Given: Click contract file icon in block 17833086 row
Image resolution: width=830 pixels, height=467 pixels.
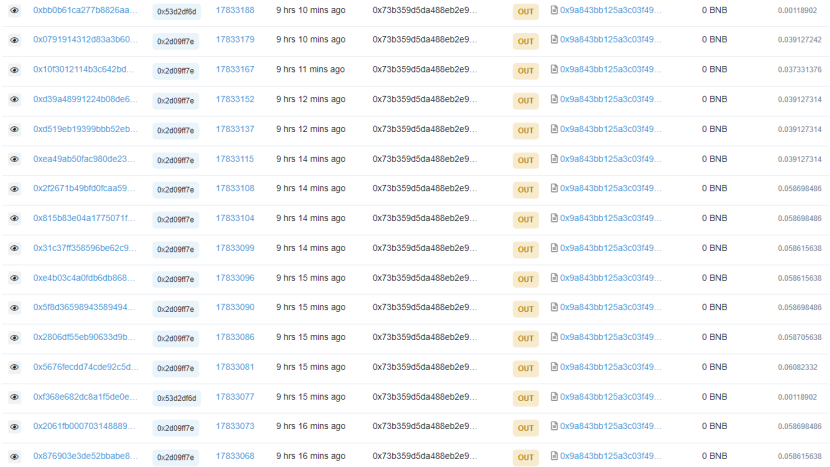Looking at the screenshot, I should [x=554, y=338].
